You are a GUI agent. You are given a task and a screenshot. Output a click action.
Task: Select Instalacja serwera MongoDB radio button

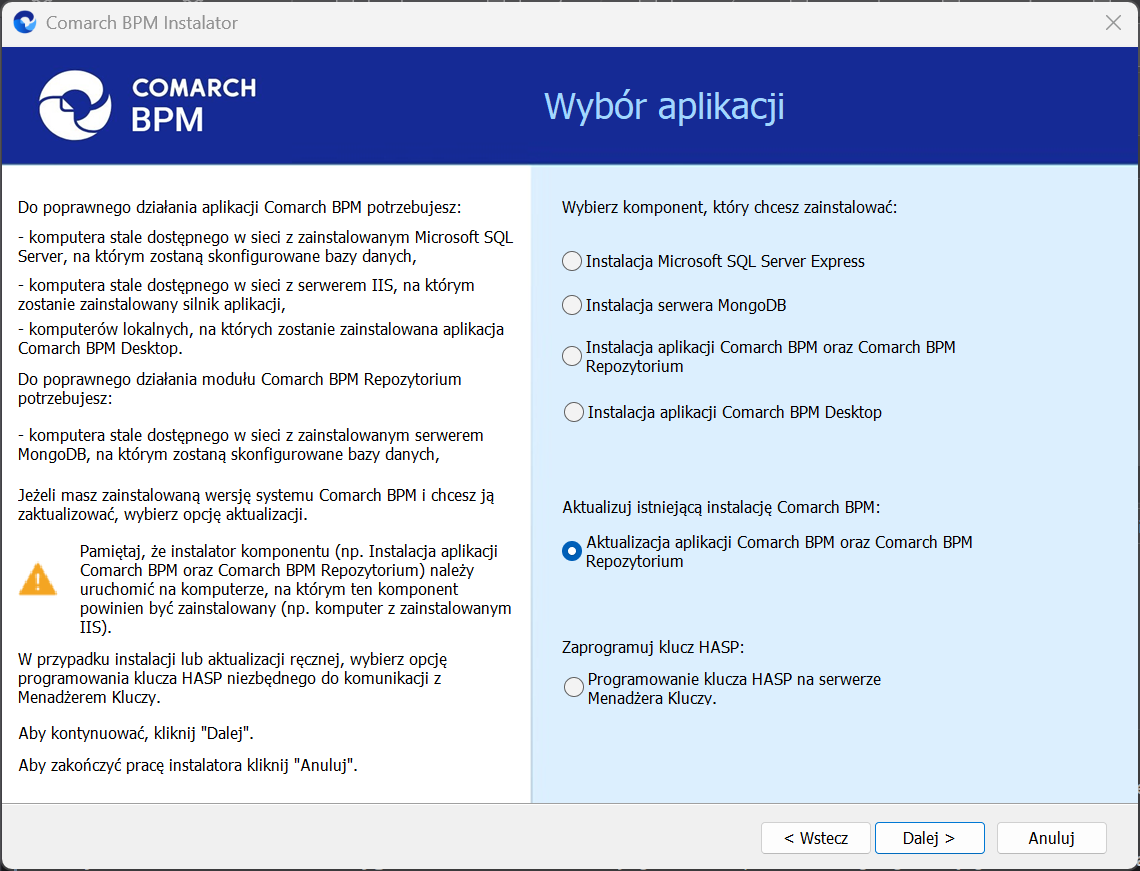(572, 305)
